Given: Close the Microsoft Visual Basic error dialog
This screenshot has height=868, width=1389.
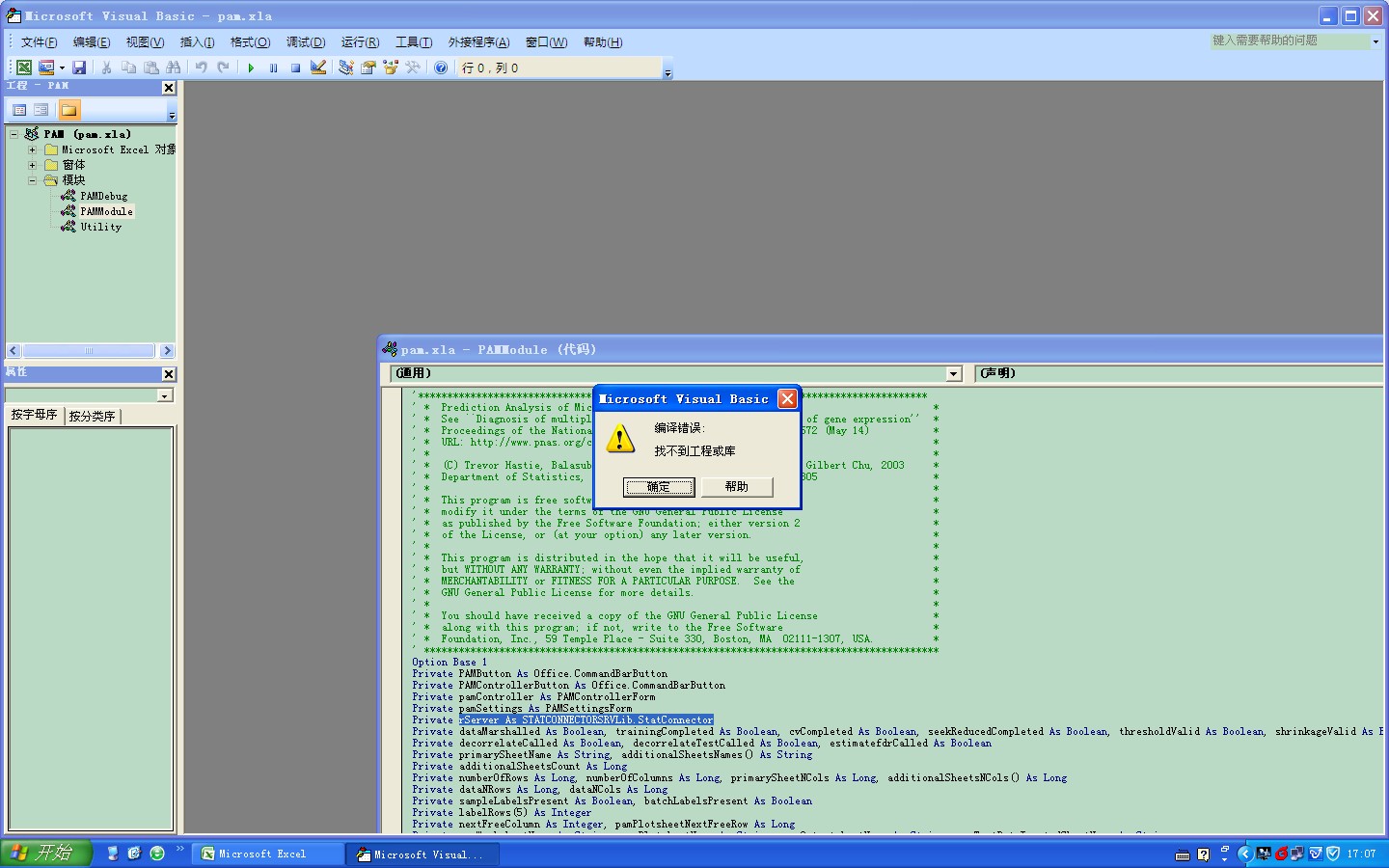Looking at the screenshot, I should pyautogui.click(x=787, y=398).
